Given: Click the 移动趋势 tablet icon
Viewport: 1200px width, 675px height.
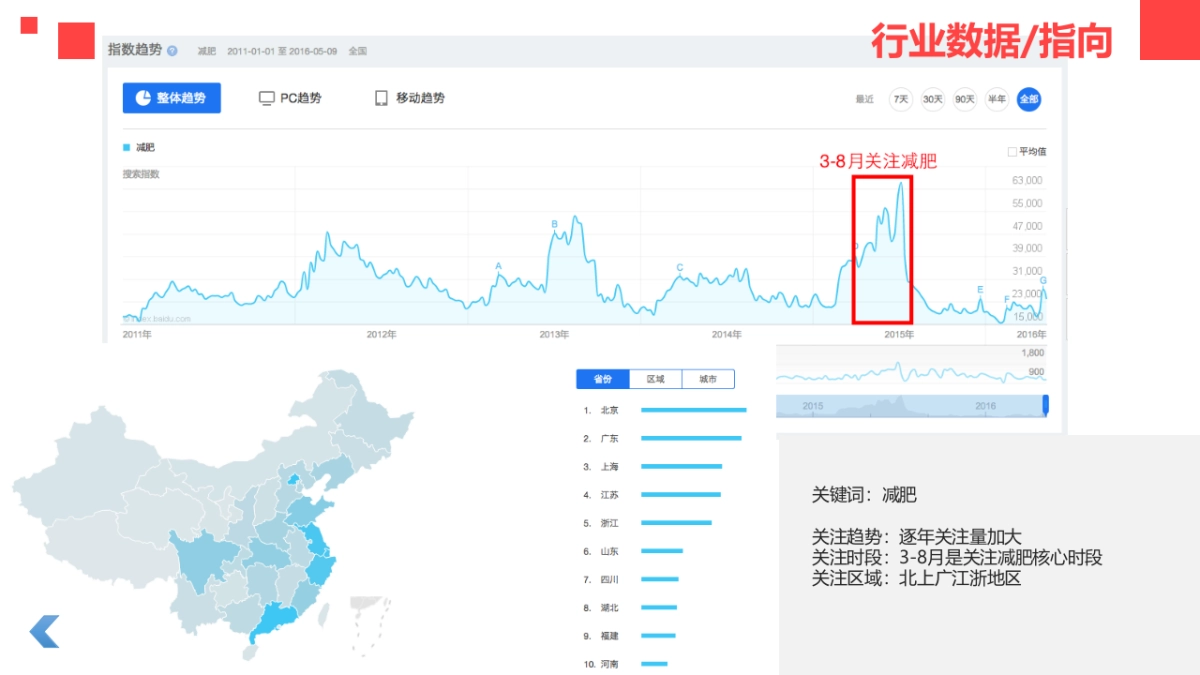Looking at the screenshot, I should click(x=381, y=98).
